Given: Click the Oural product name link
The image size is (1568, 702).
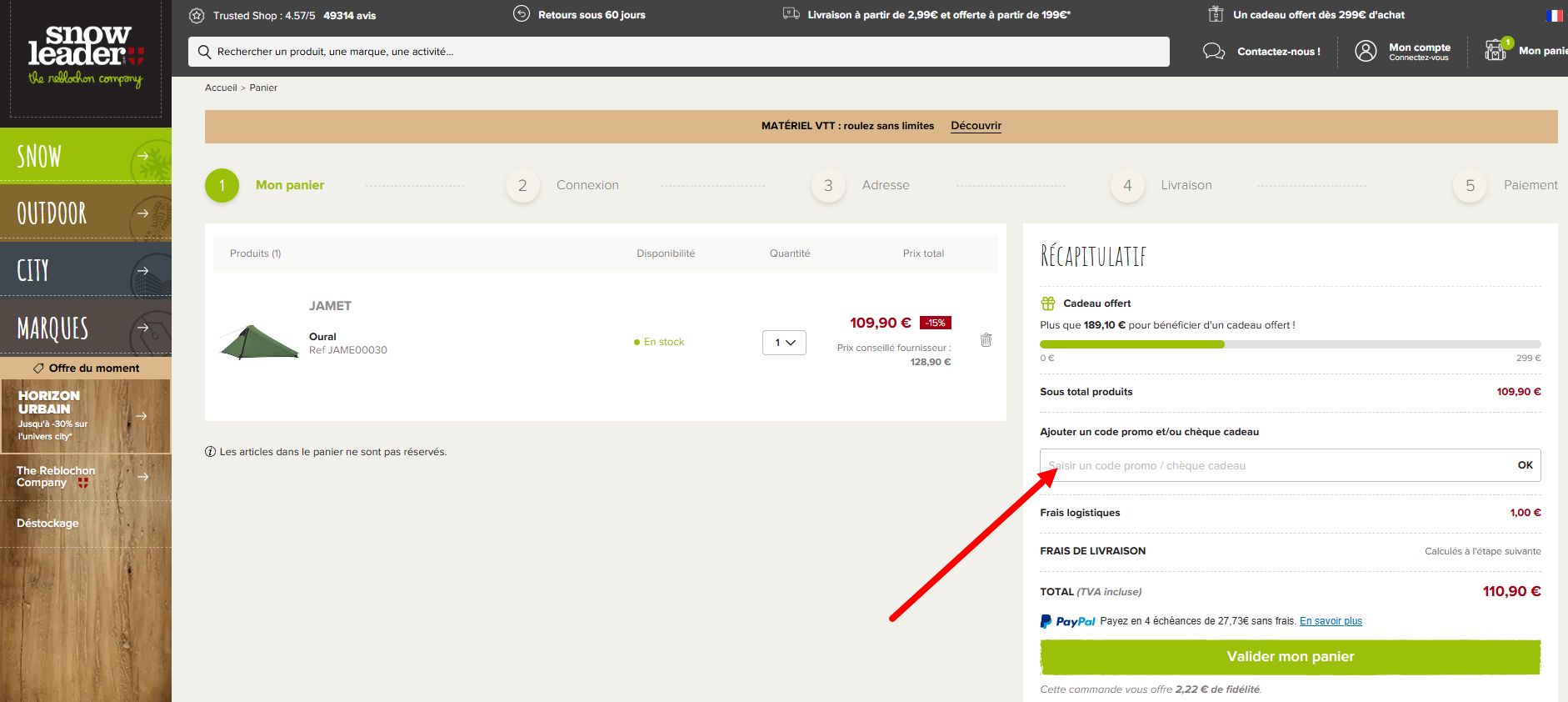Looking at the screenshot, I should 322,337.
